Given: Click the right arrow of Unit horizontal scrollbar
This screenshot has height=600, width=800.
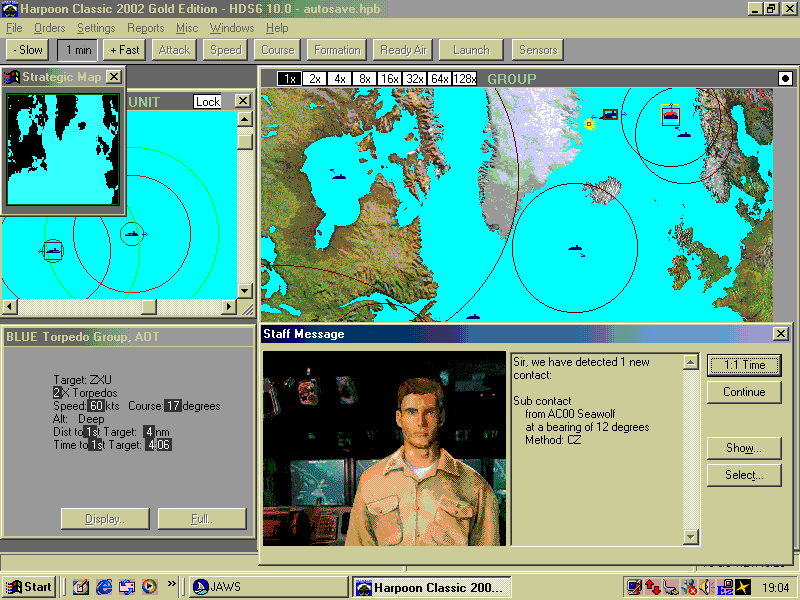Looking at the screenshot, I should coord(229,306).
